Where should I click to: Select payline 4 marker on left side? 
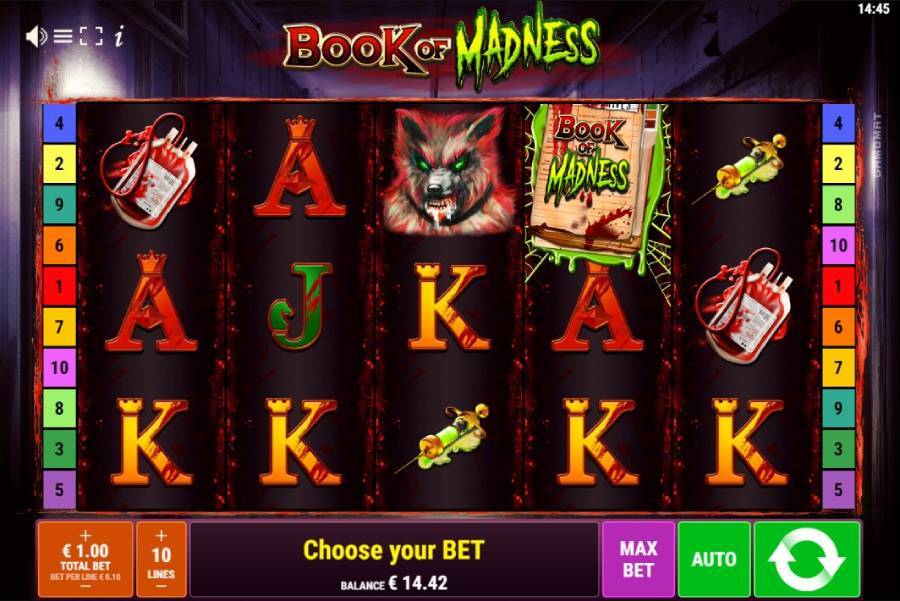pyautogui.click(x=59, y=123)
